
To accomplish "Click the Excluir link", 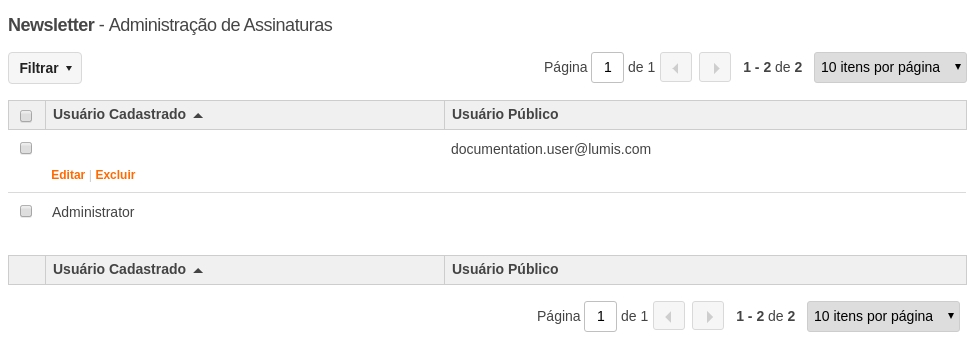I will coord(115,175).
